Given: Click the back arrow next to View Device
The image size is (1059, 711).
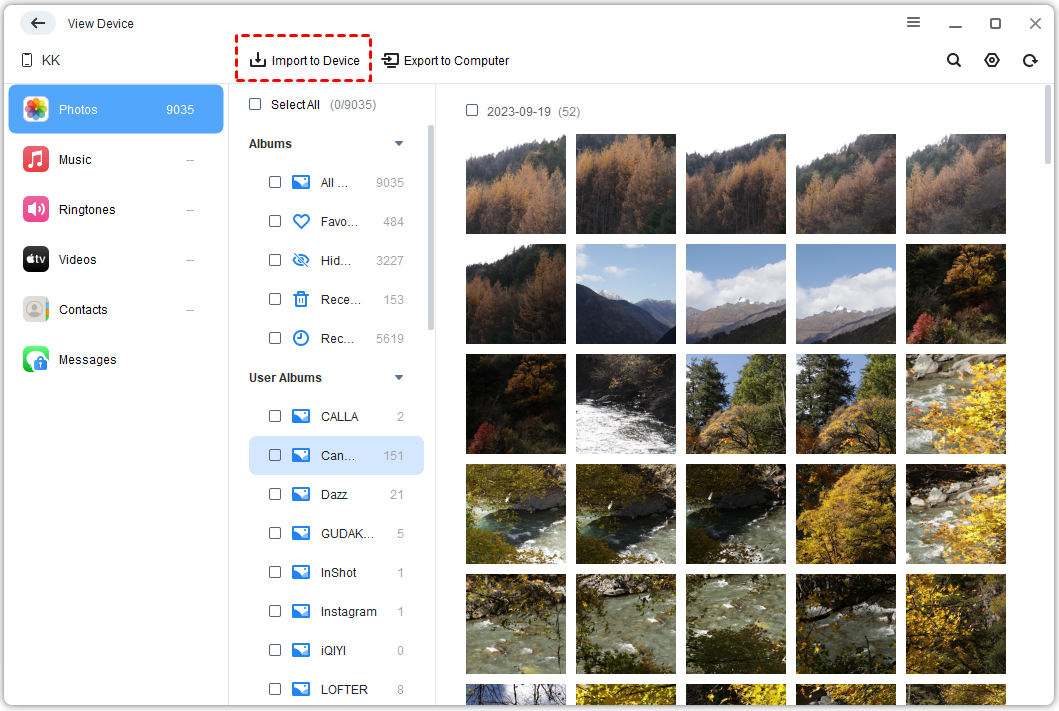Looking at the screenshot, I should coord(38,23).
